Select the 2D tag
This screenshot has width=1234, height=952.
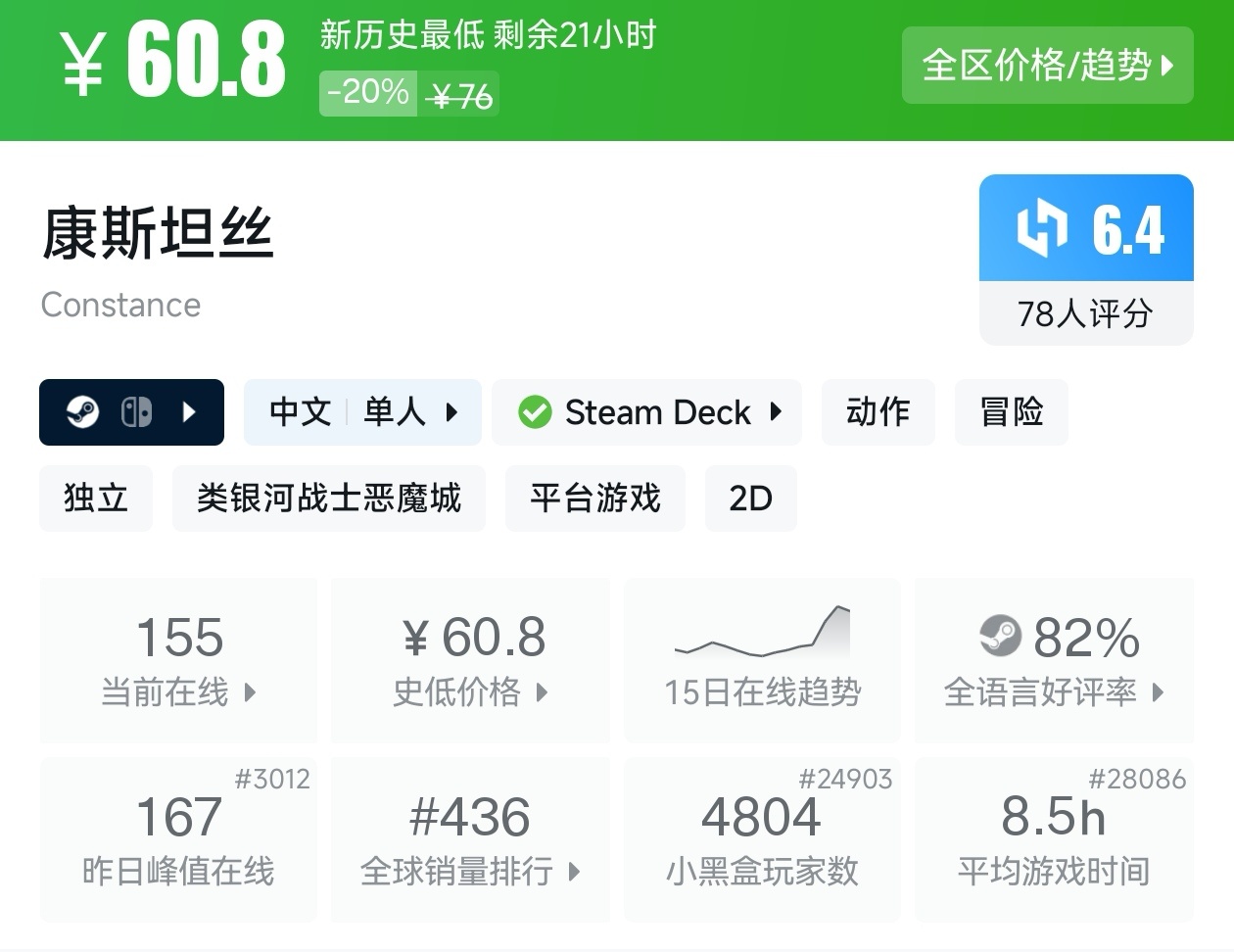click(750, 499)
